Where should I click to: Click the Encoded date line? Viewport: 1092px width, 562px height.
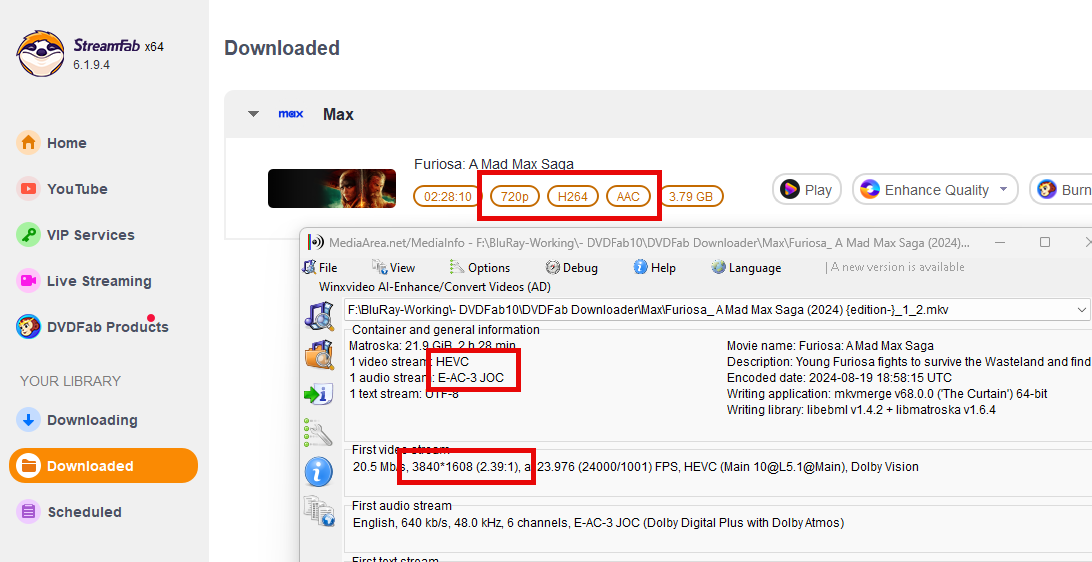[839, 379]
